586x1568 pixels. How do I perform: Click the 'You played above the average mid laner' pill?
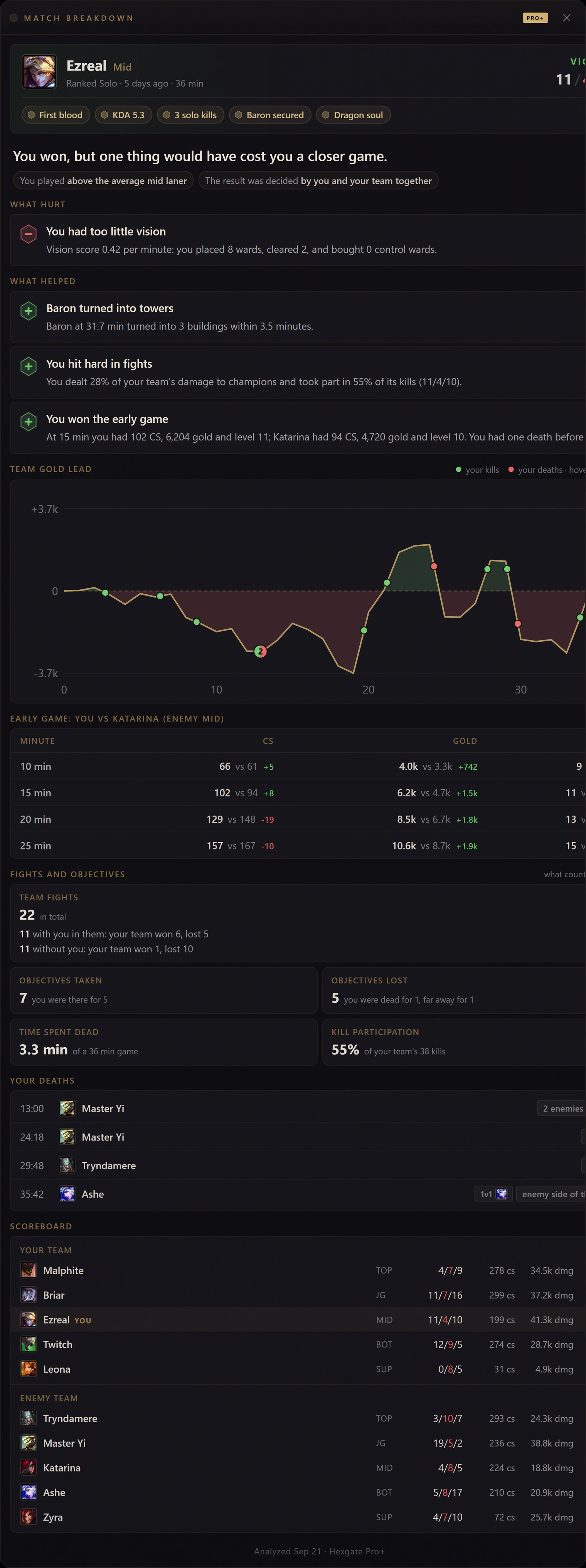pyautogui.click(x=103, y=181)
